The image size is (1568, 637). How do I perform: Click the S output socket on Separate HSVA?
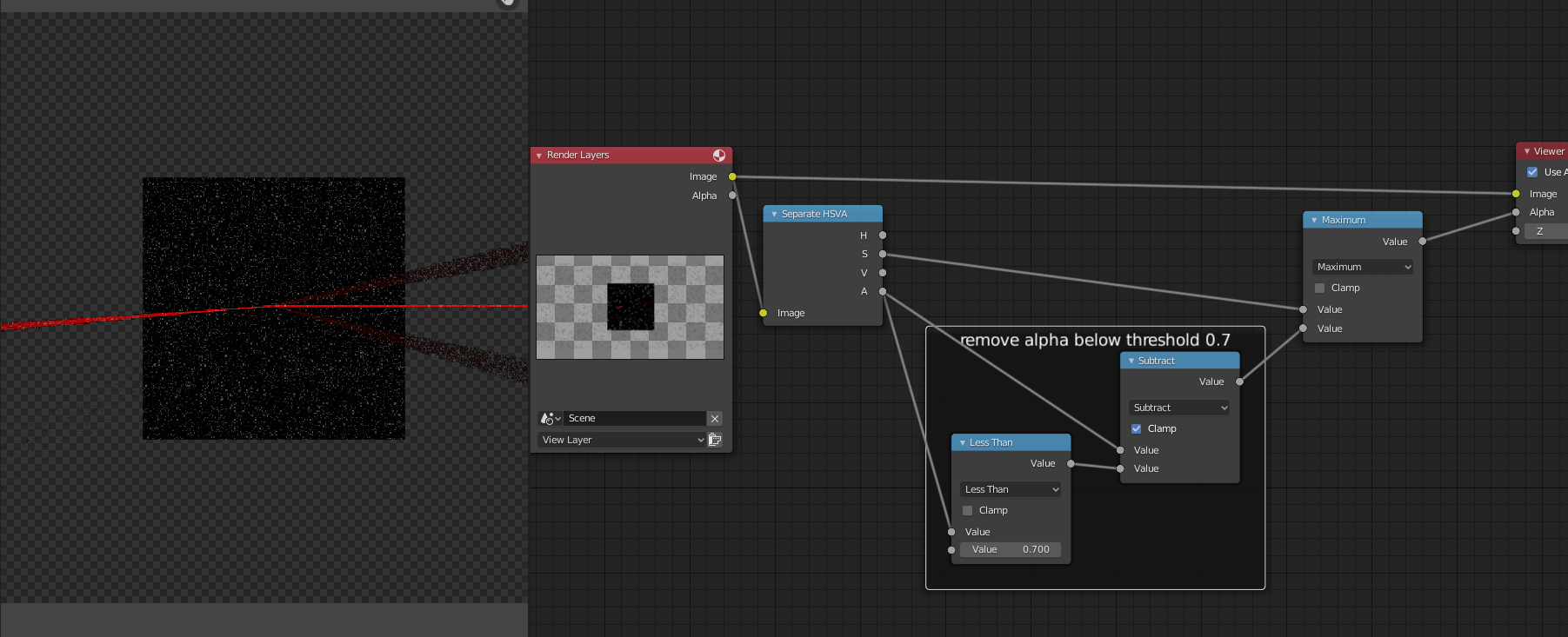coord(883,254)
